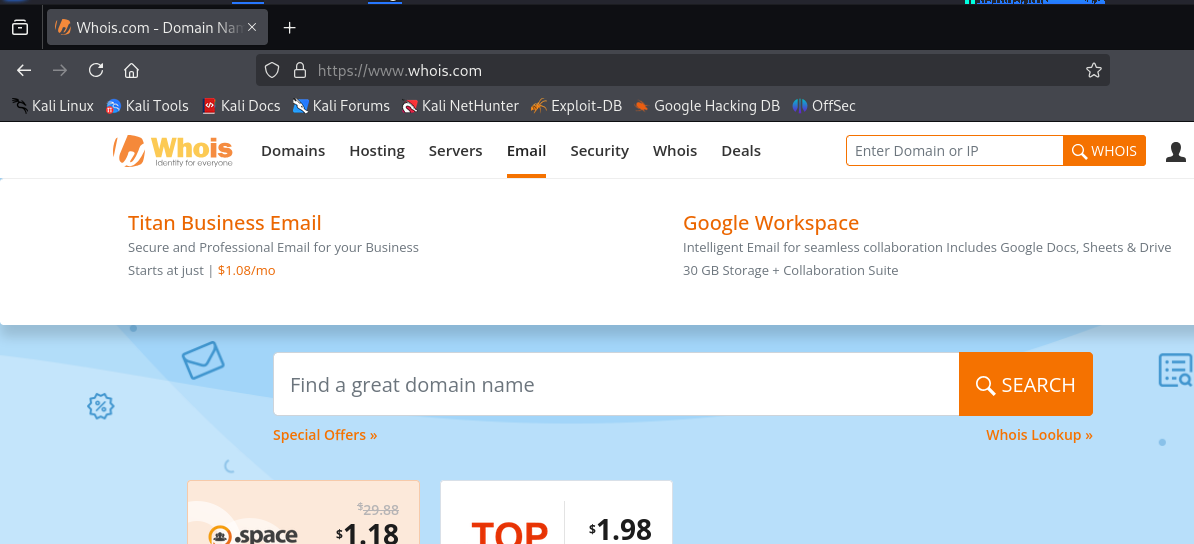Click the orange WHOIS lookup button
Viewport: 1194px width, 544px height.
click(1104, 151)
